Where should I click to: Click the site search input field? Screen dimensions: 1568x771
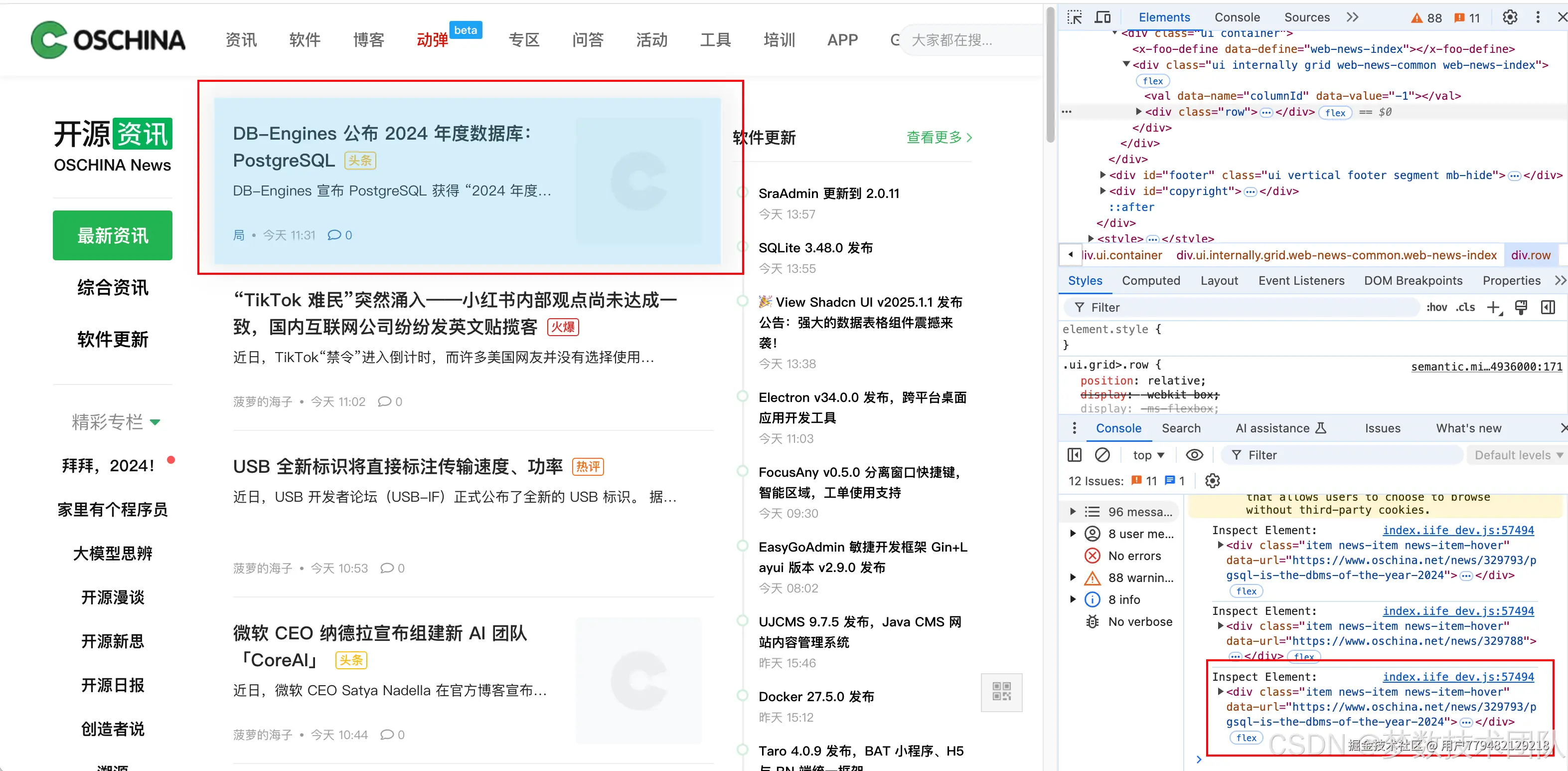click(x=968, y=40)
